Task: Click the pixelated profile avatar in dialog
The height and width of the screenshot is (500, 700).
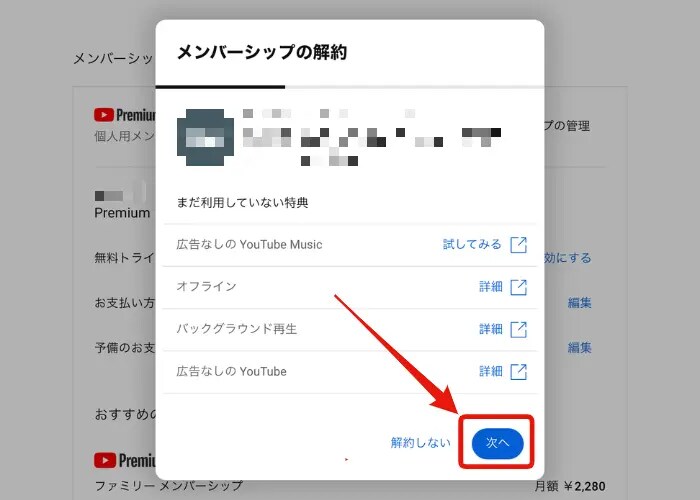Action: (x=206, y=138)
